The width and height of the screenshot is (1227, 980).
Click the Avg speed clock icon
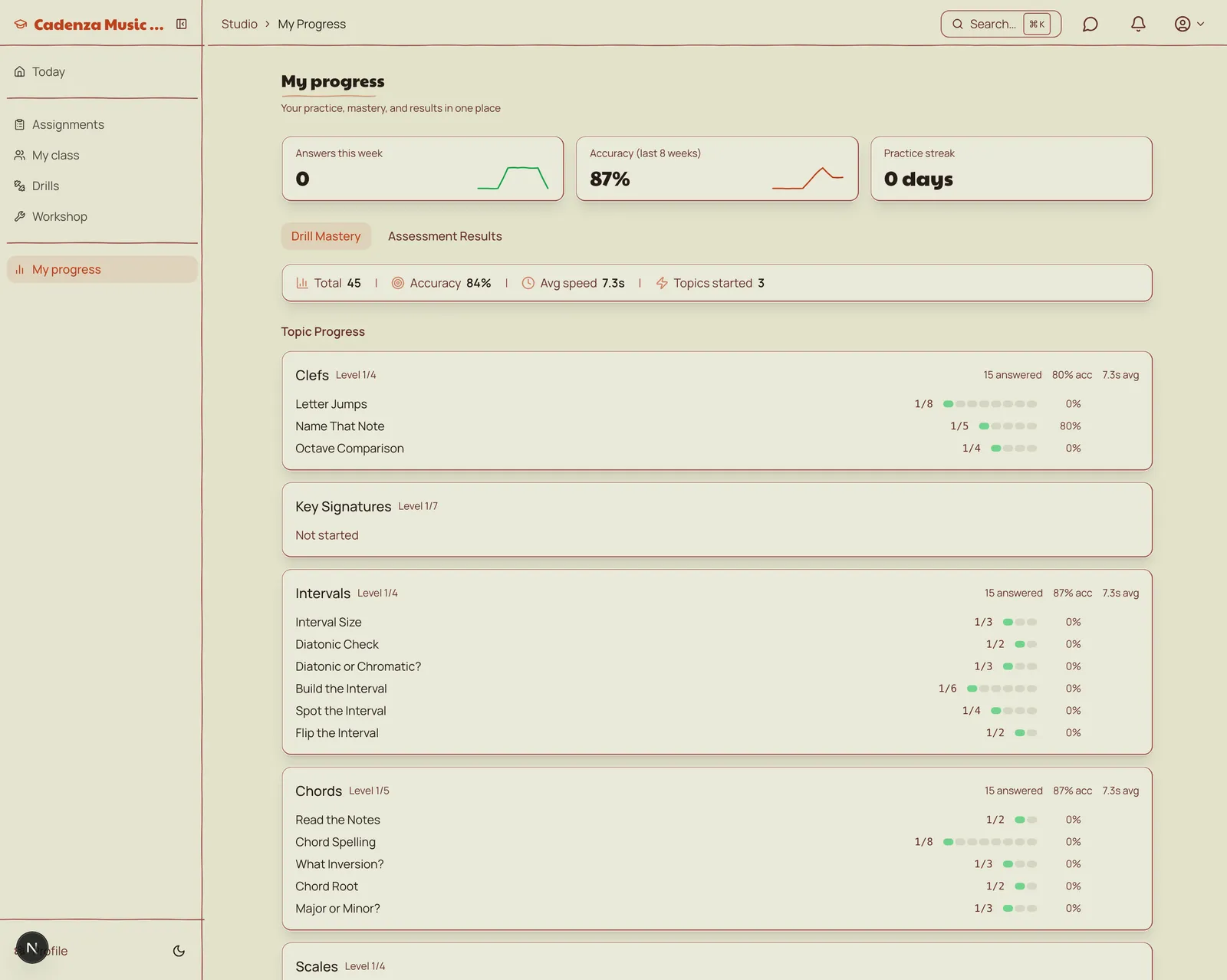tap(528, 283)
